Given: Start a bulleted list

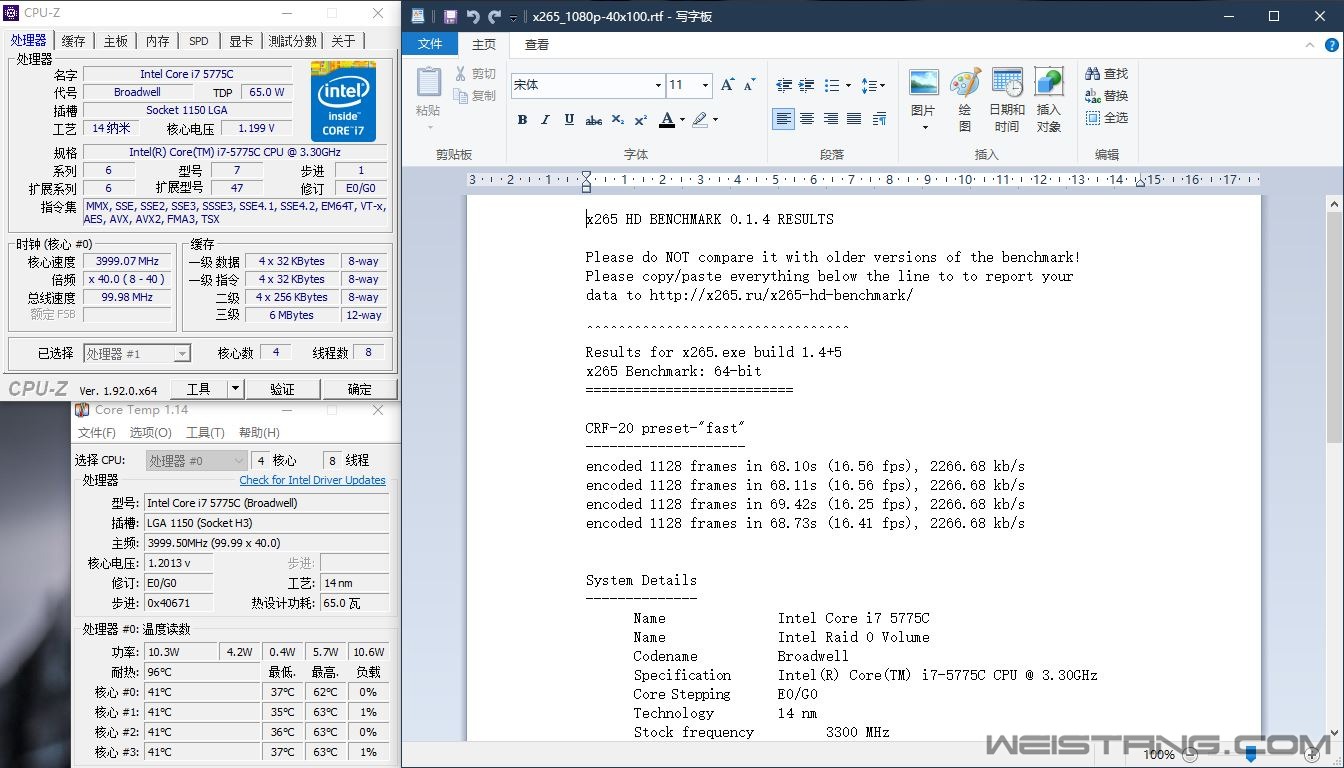Looking at the screenshot, I should [832, 86].
